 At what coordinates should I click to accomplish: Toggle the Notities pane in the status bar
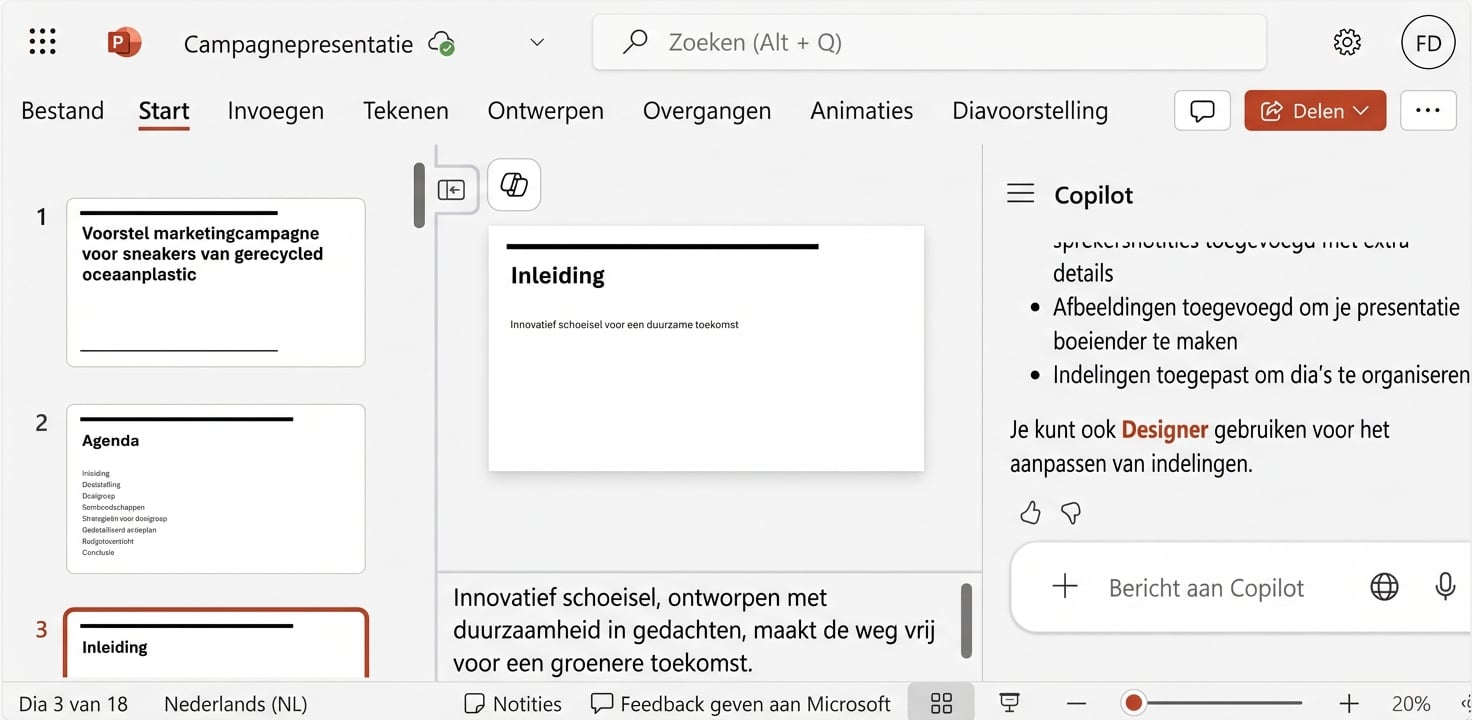(x=512, y=703)
